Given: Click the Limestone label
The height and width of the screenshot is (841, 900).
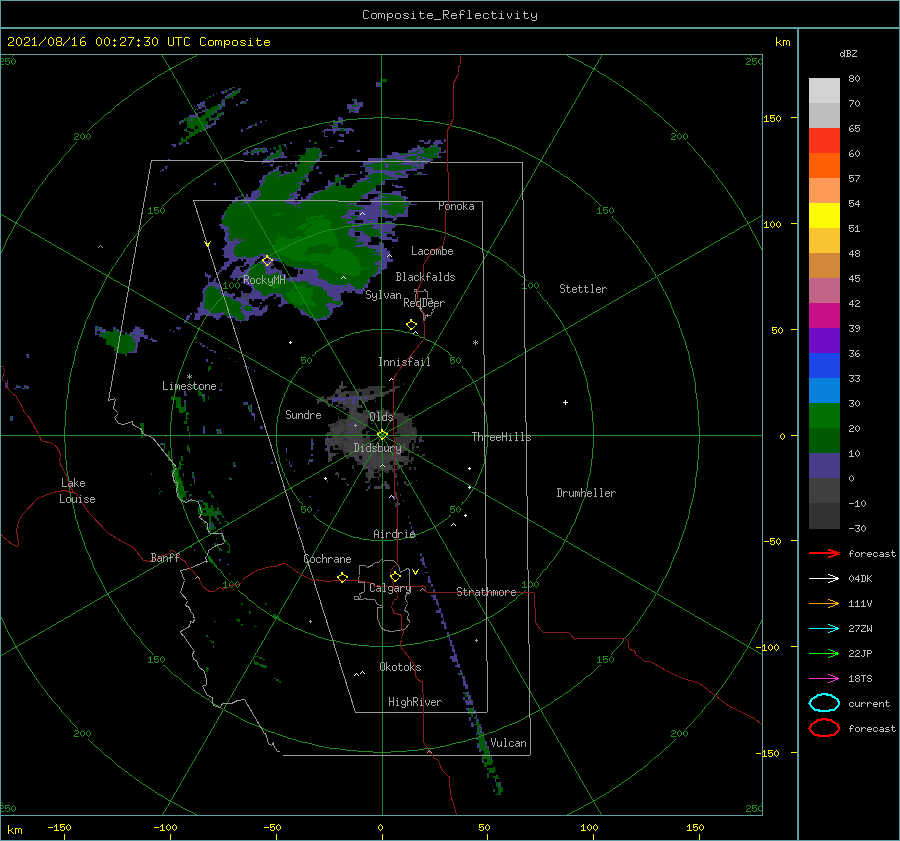Looking at the screenshot, I should (189, 386).
